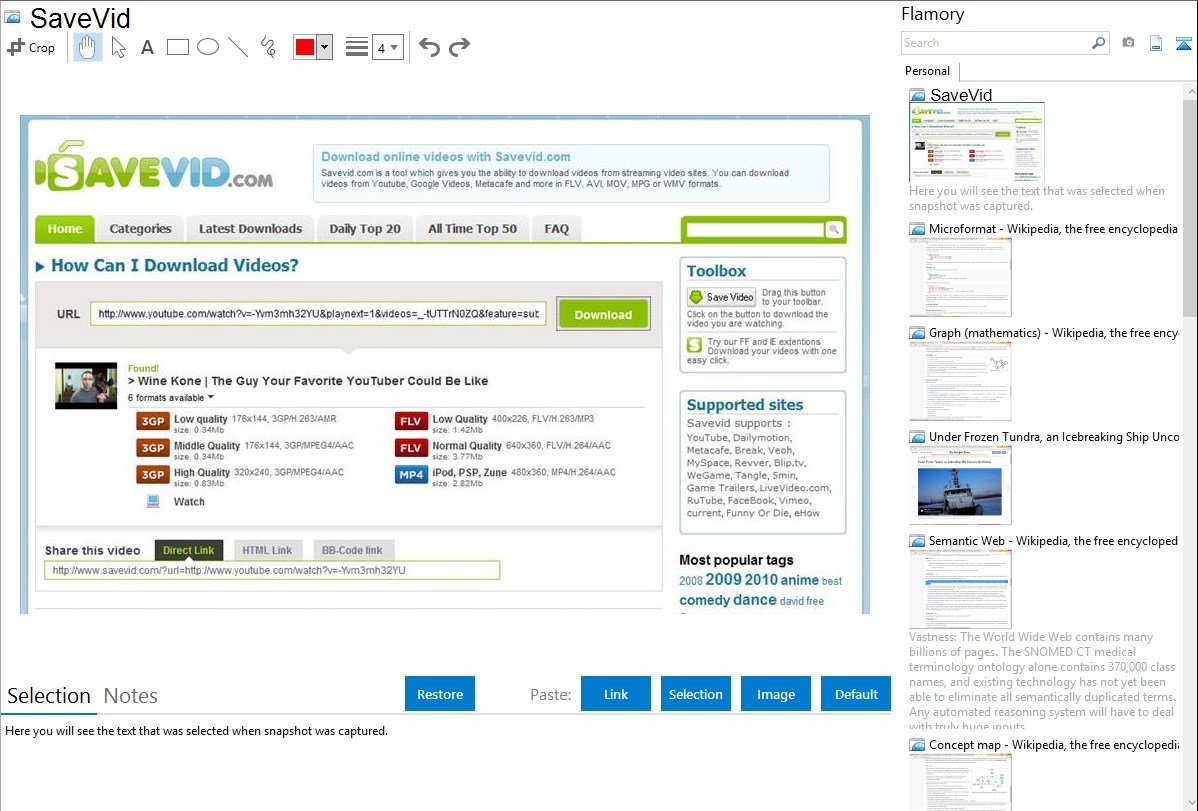This screenshot has height=811, width=1198.
Task: Click the Paste Selection button
Action: 695,694
